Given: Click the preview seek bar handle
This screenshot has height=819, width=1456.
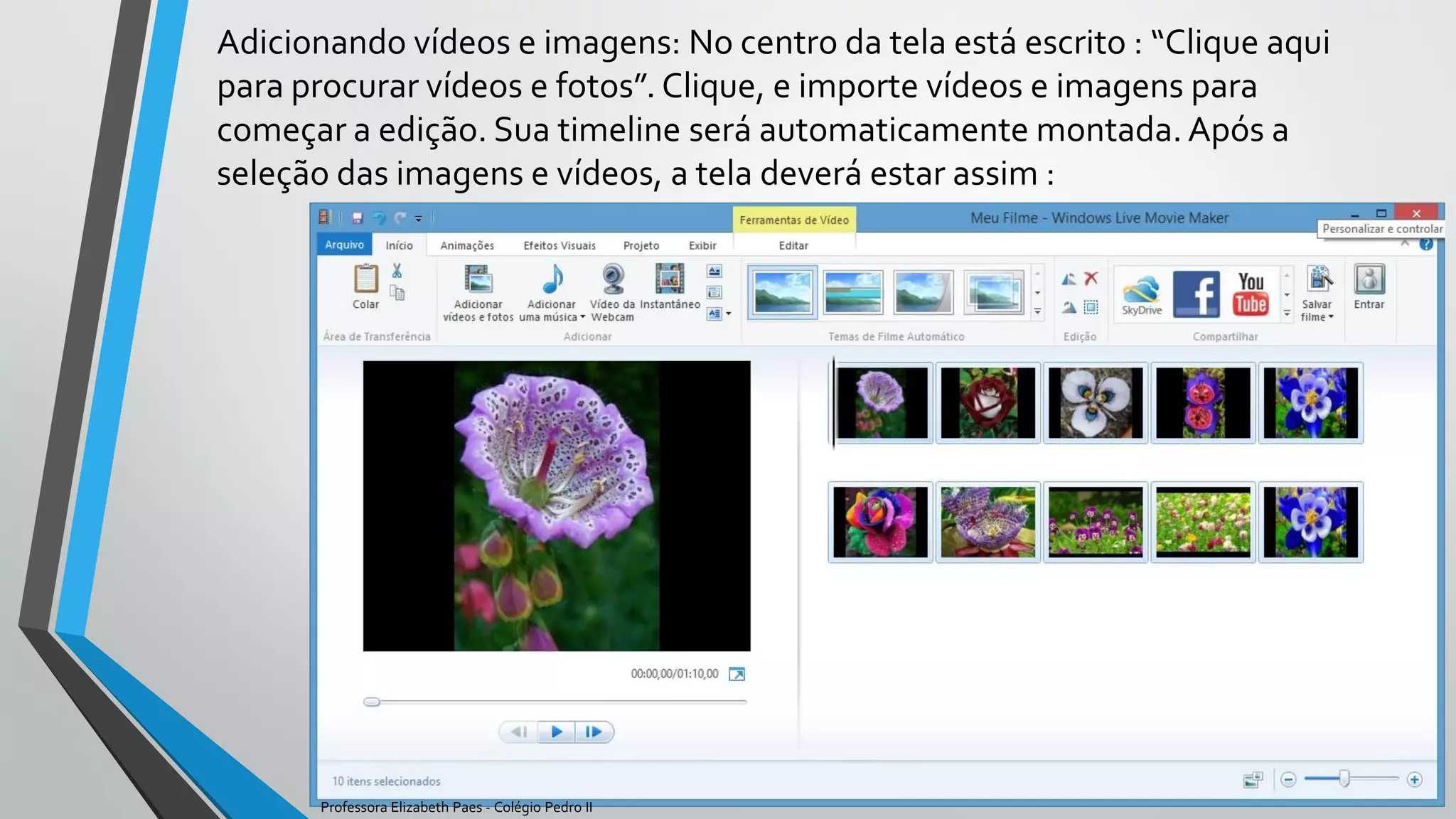Looking at the screenshot, I should coord(372,702).
